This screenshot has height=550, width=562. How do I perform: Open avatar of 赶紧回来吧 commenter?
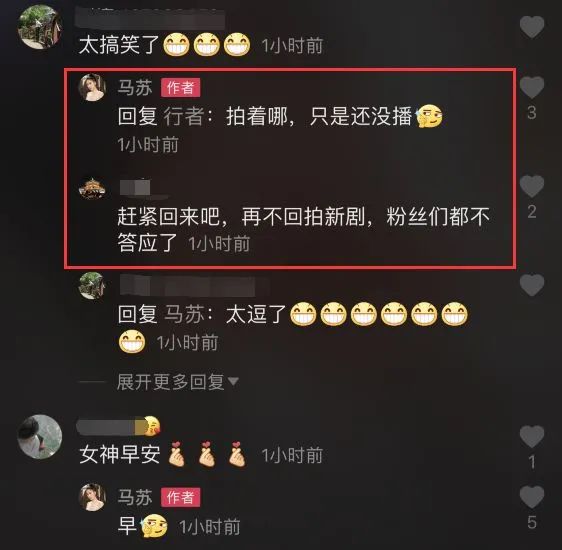point(92,188)
